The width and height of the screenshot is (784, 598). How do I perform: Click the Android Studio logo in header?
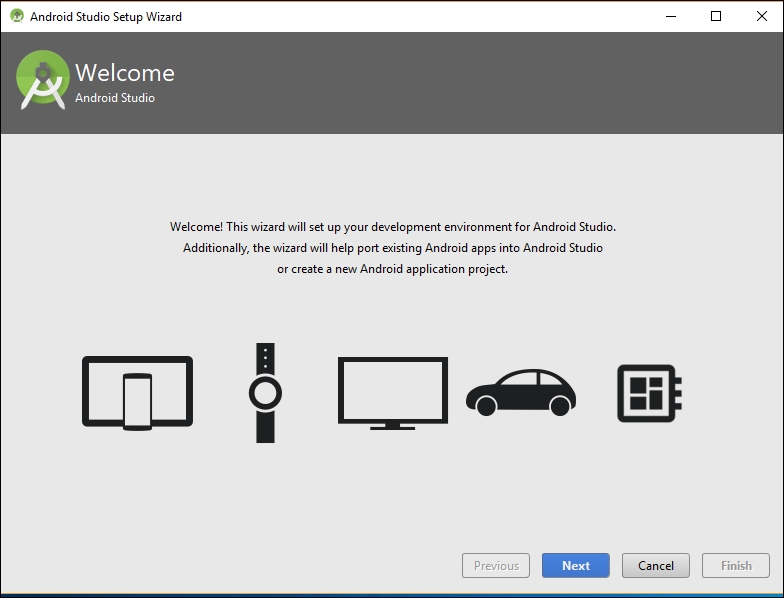click(x=42, y=80)
